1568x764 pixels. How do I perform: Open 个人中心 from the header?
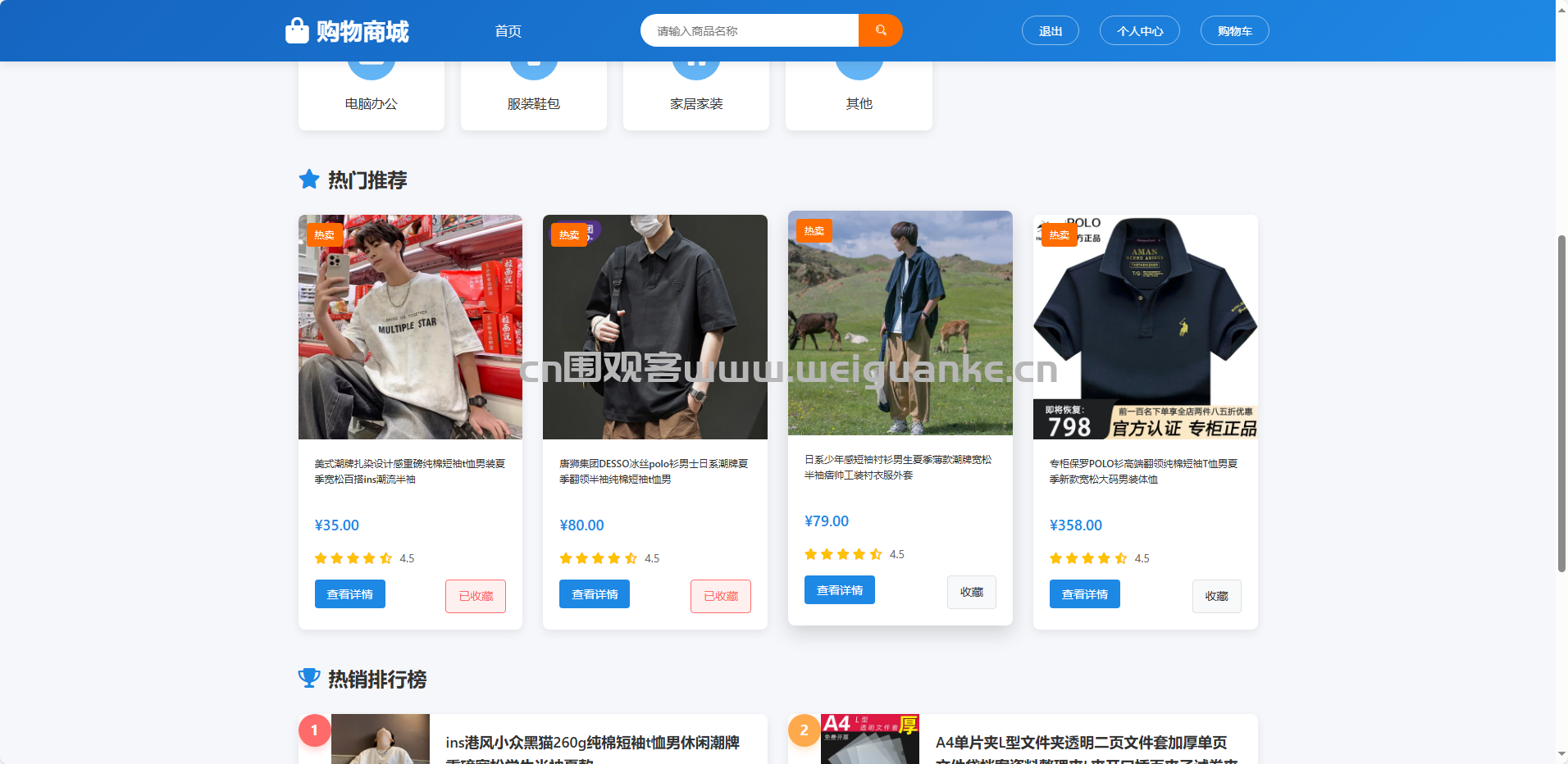[1140, 30]
